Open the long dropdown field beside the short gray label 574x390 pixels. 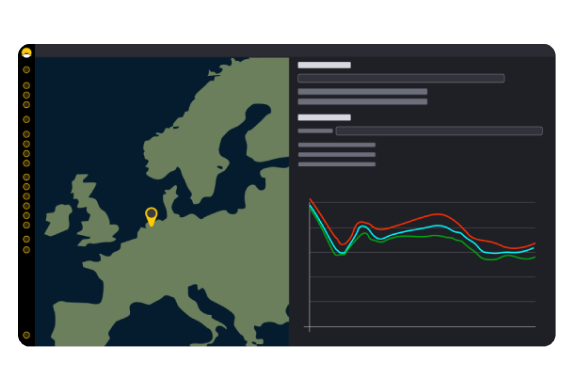439,131
